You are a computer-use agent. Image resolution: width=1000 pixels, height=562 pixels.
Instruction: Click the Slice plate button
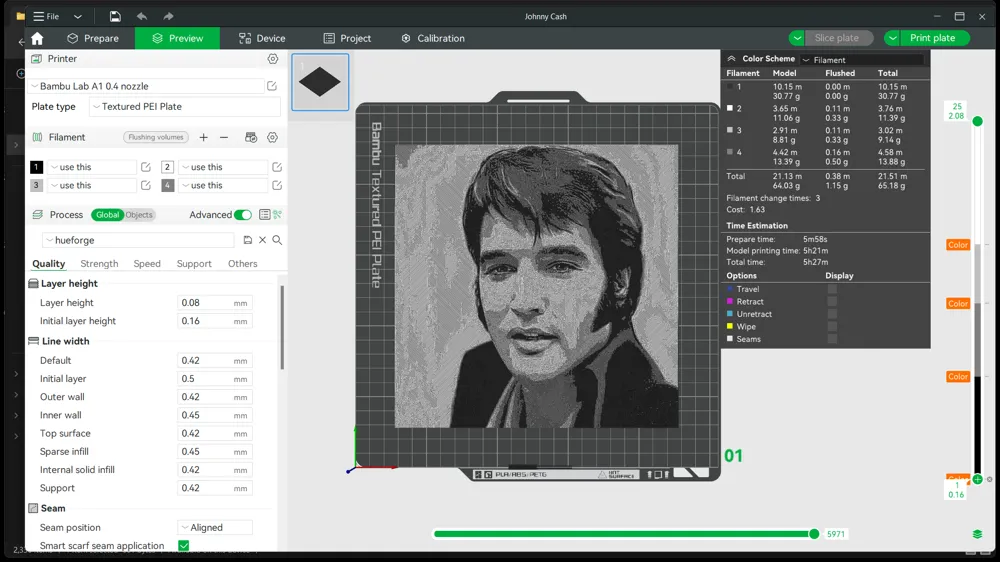839,38
